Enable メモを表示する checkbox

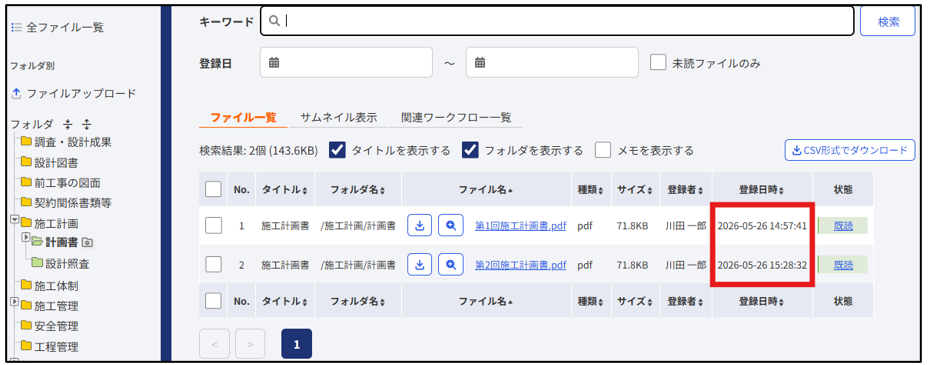click(603, 150)
